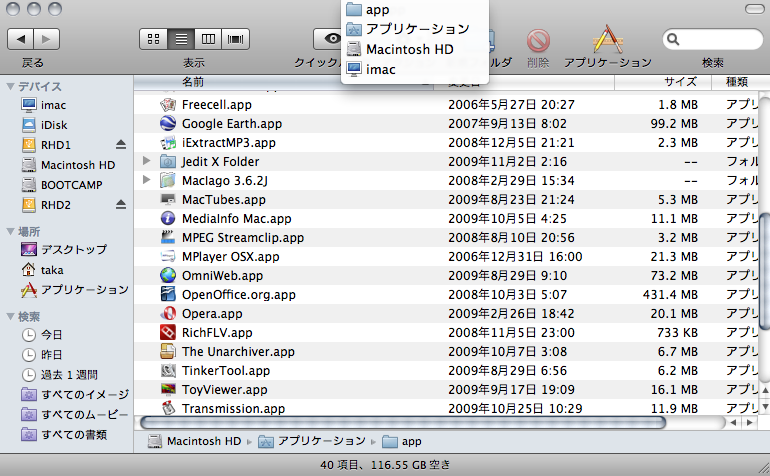This screenshot has height=476, width=770.
Task: Expand the Jedit X Folder row
Action: 146,161
